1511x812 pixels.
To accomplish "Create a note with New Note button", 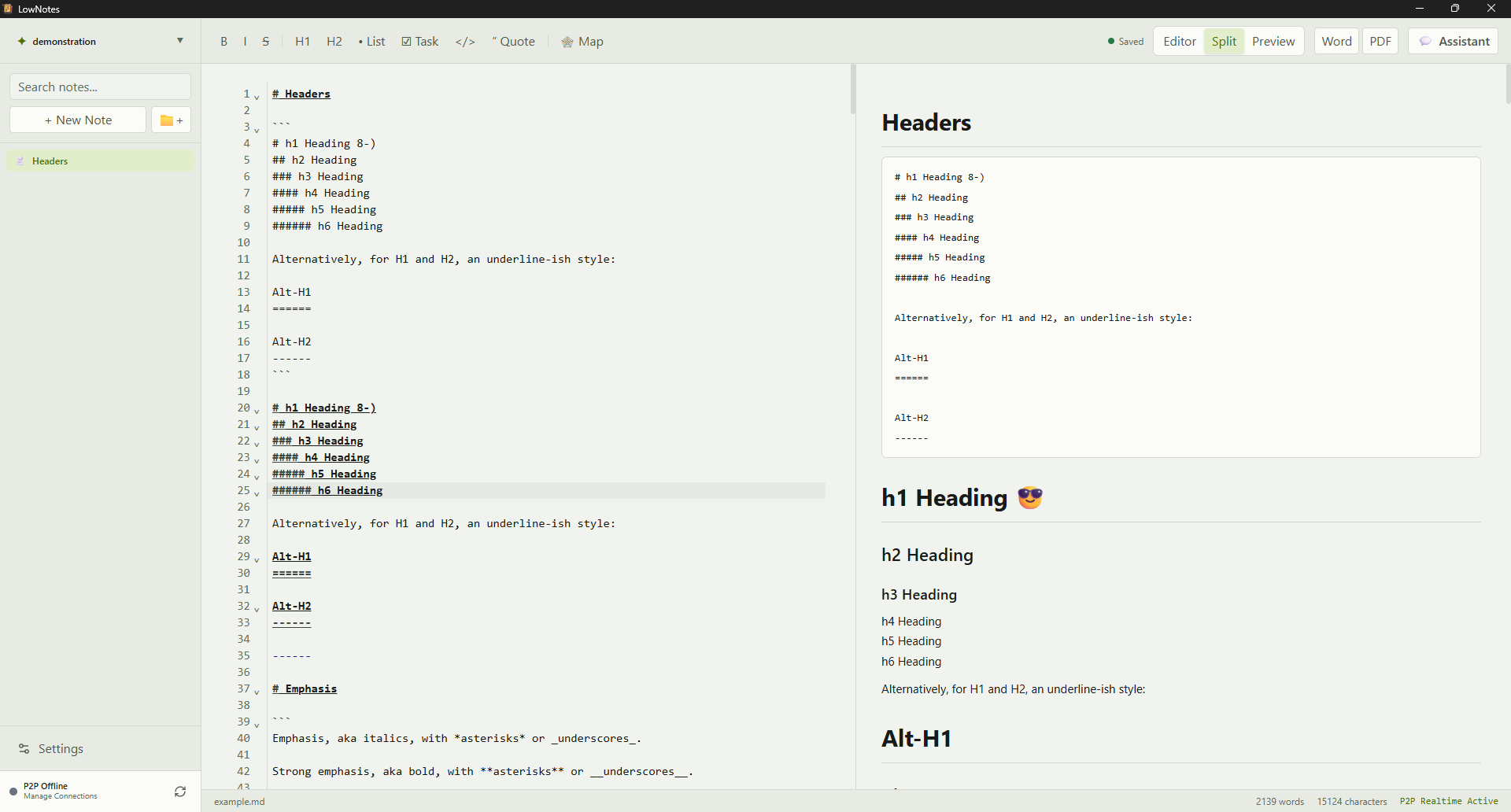I will pyautogui.click(x=78, y=120).
